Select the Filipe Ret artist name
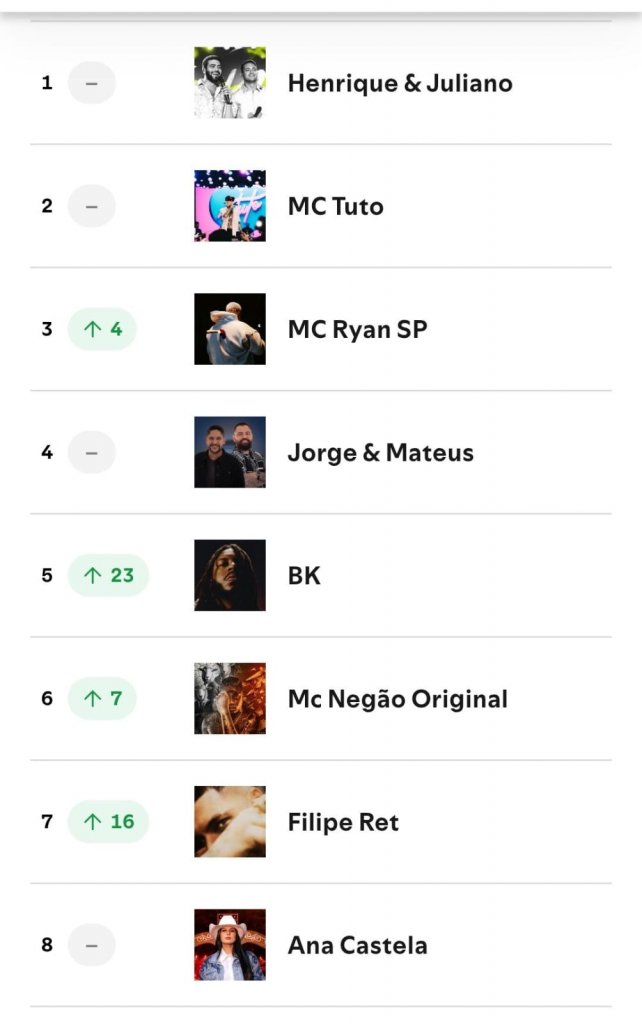Viewport: 642px width, 1024px height. pyautogui.click(x=343, y=822)
